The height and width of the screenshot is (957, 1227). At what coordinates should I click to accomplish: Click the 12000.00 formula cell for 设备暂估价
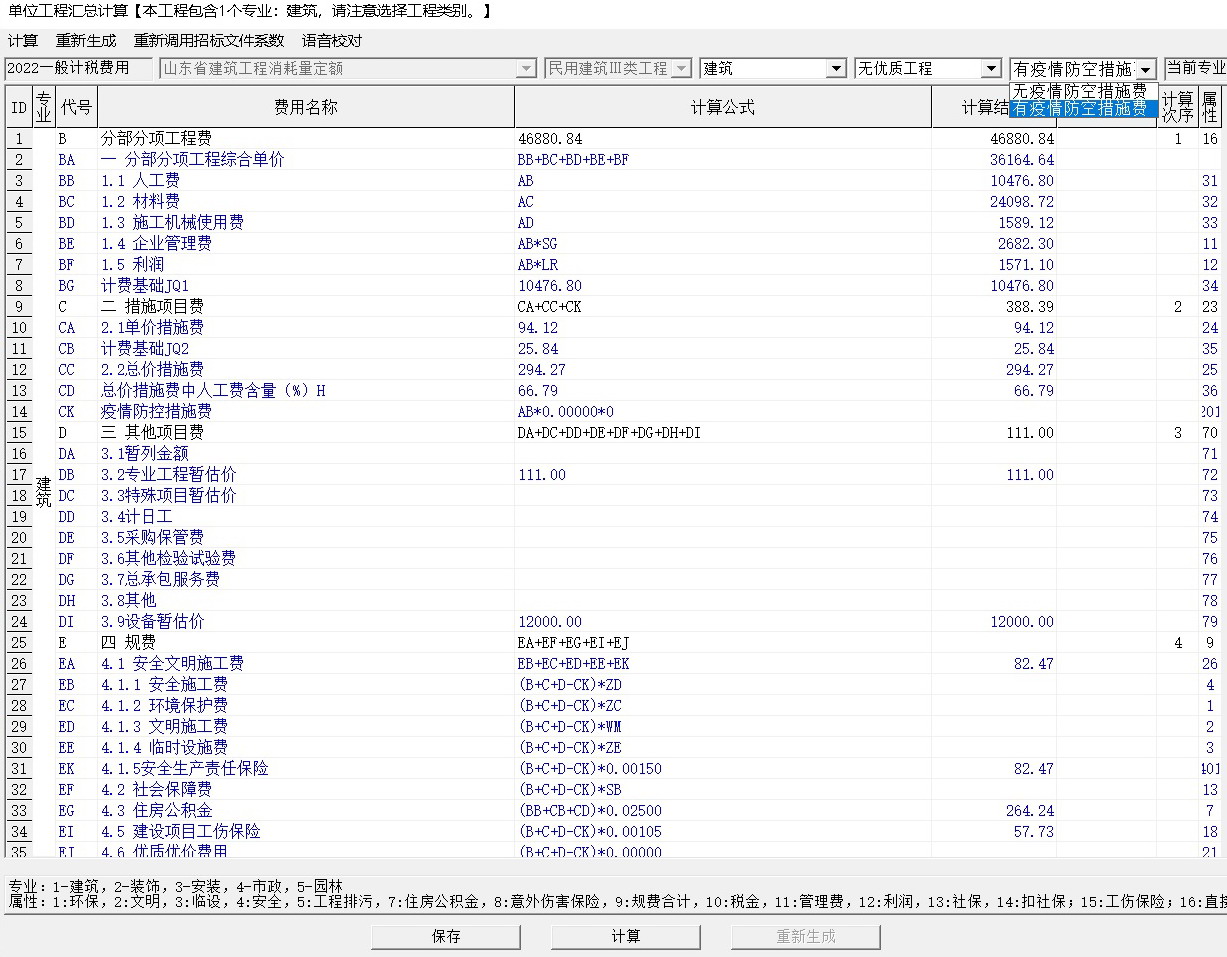point(723,622)
